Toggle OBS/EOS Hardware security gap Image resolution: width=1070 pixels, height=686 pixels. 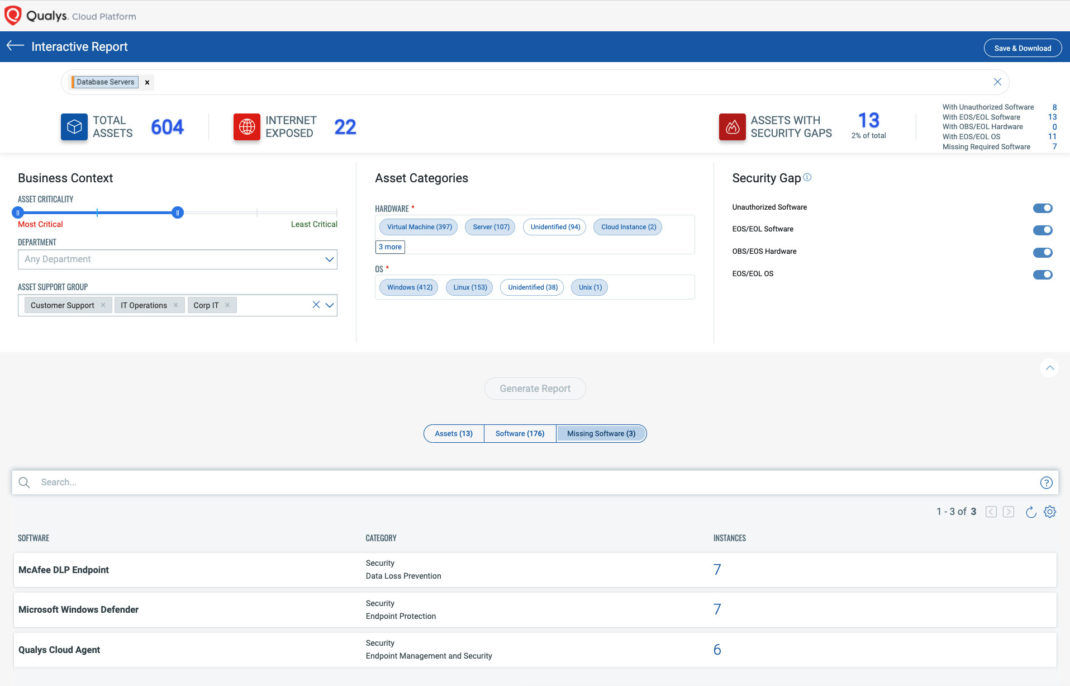(1042, 253)
